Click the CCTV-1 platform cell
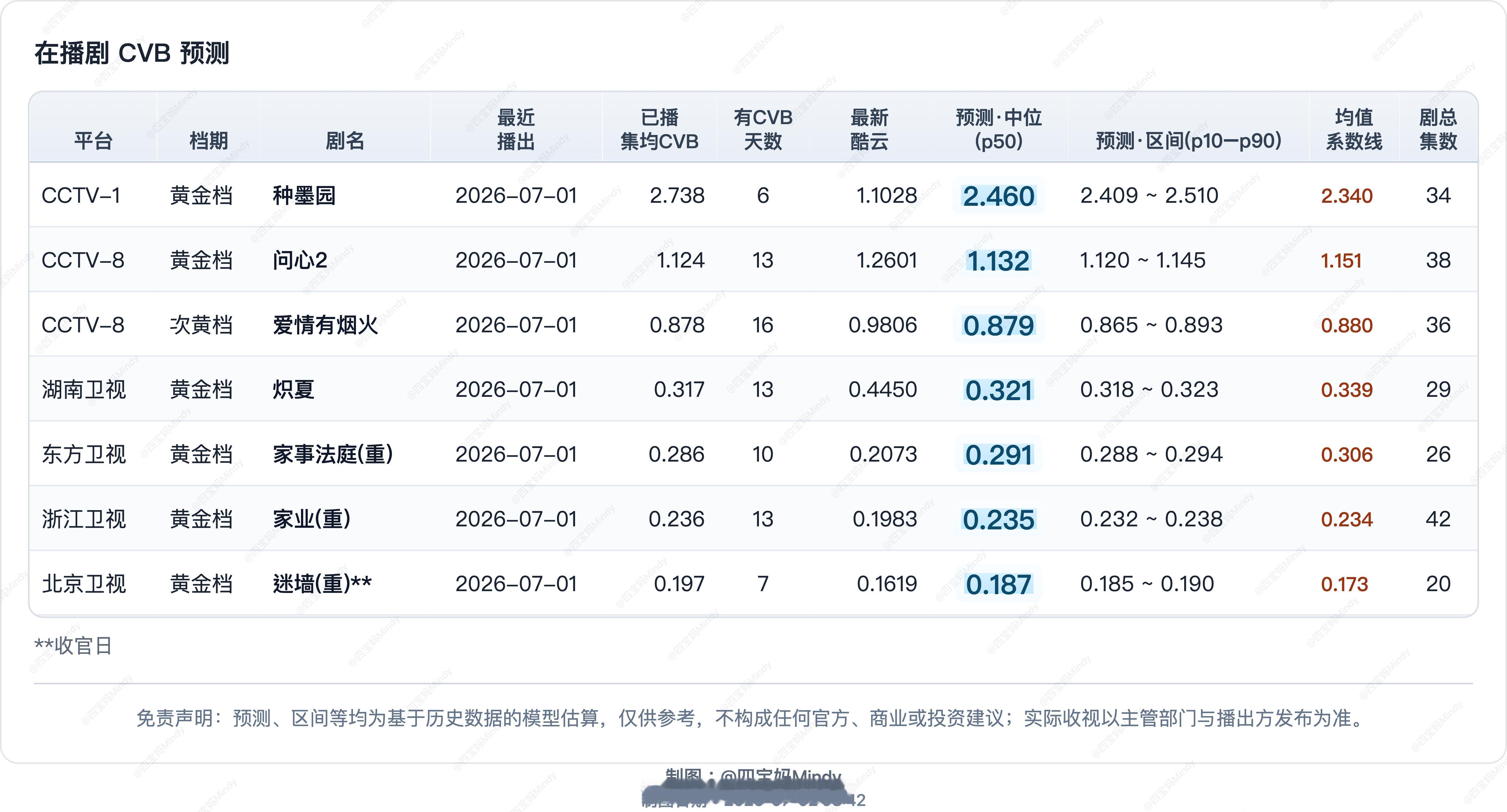Screen dimensions: 1507x812 point(81,196)
